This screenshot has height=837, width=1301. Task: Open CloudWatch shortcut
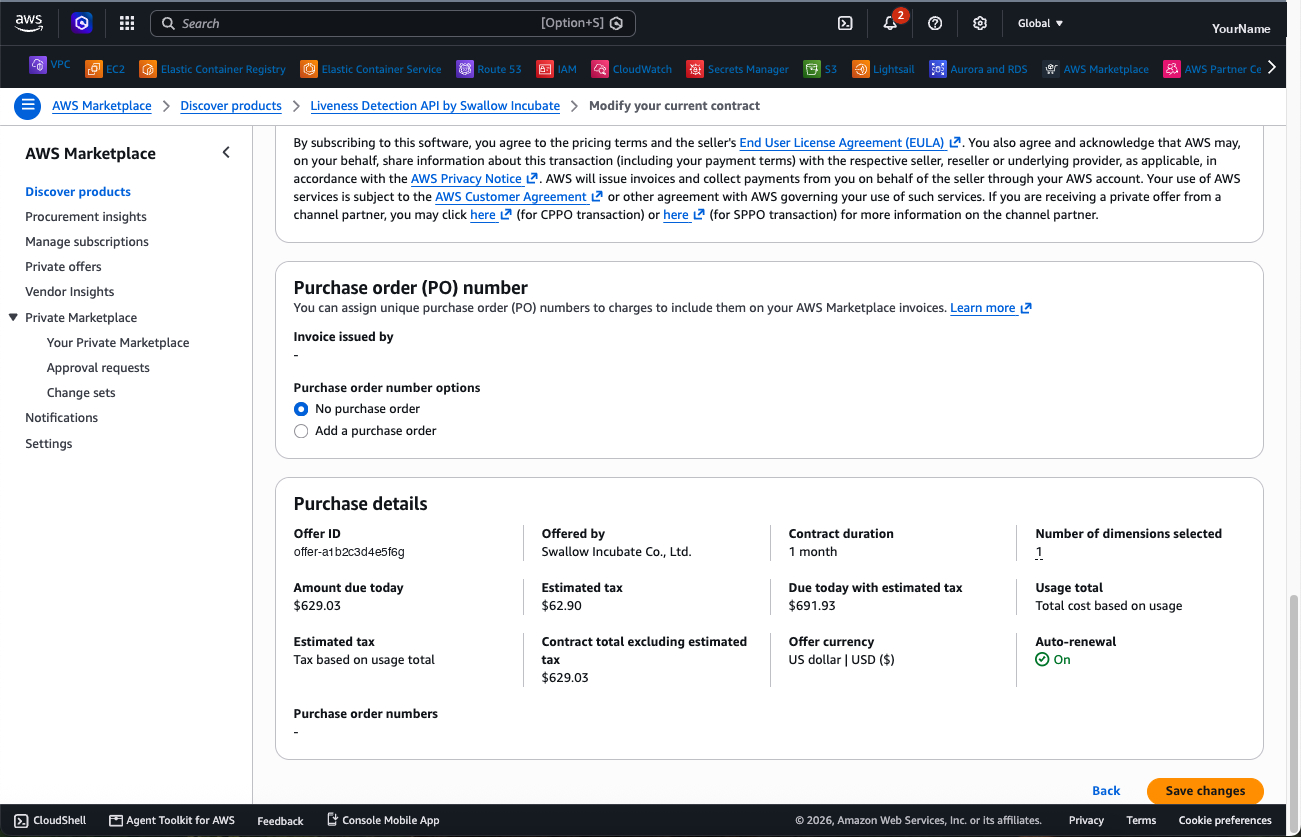(x=632, y=69)
